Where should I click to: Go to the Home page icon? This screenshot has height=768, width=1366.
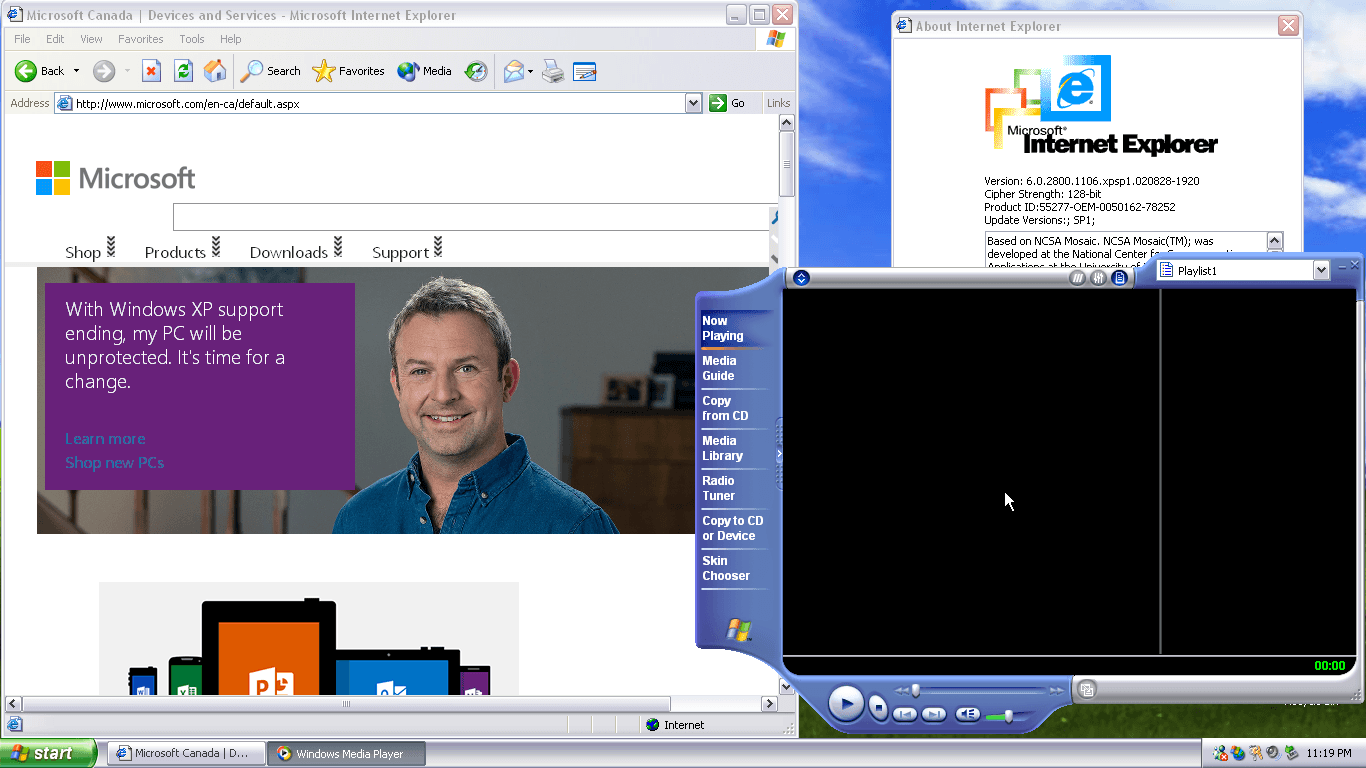pos(215,71)
